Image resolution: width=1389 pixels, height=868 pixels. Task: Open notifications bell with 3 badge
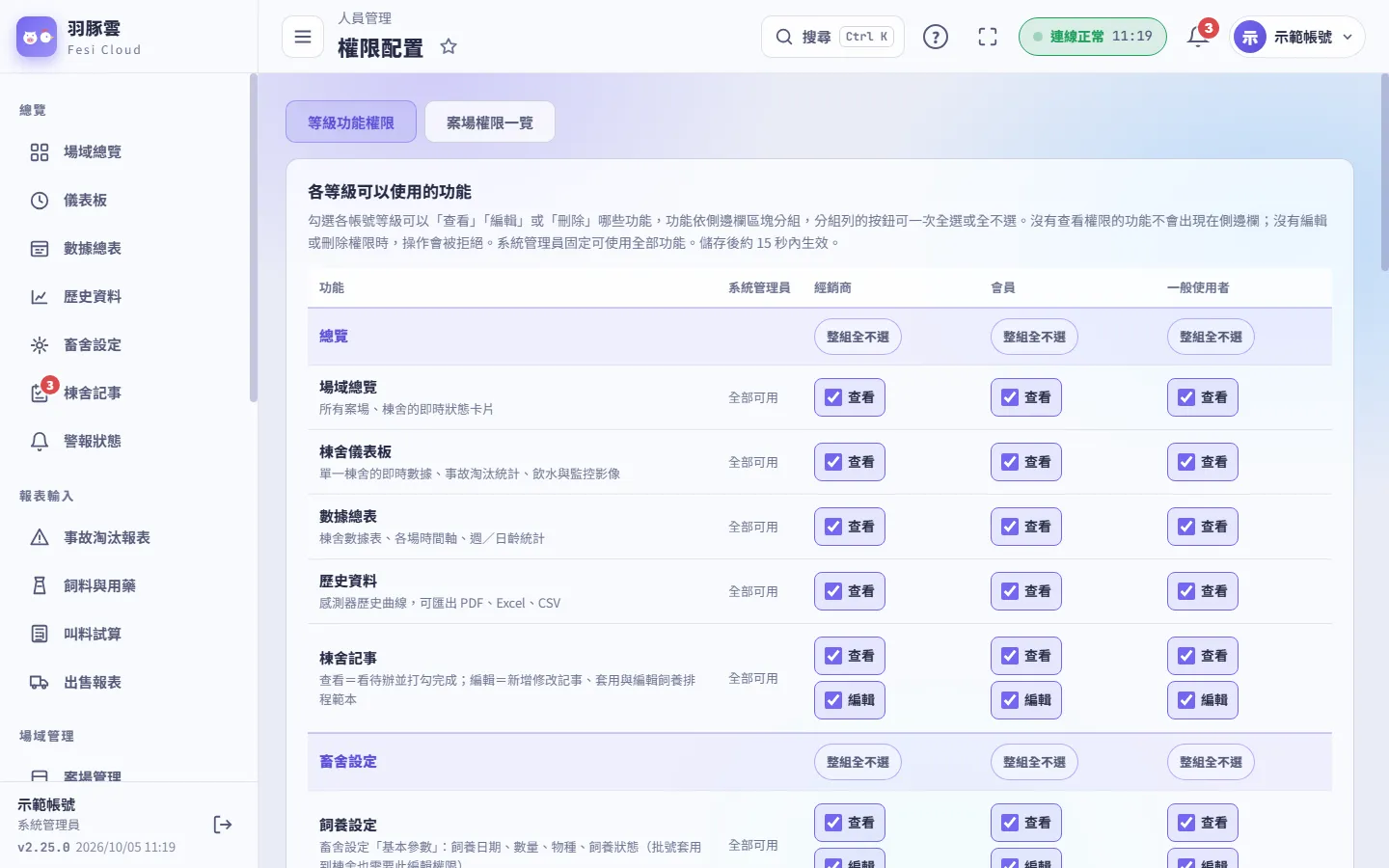click(x=1198, y=37)
